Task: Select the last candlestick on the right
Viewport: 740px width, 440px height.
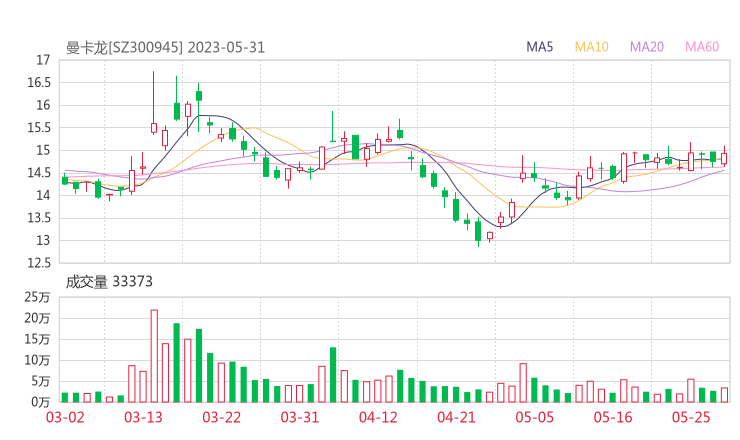Action: click(x=724, y=157)
